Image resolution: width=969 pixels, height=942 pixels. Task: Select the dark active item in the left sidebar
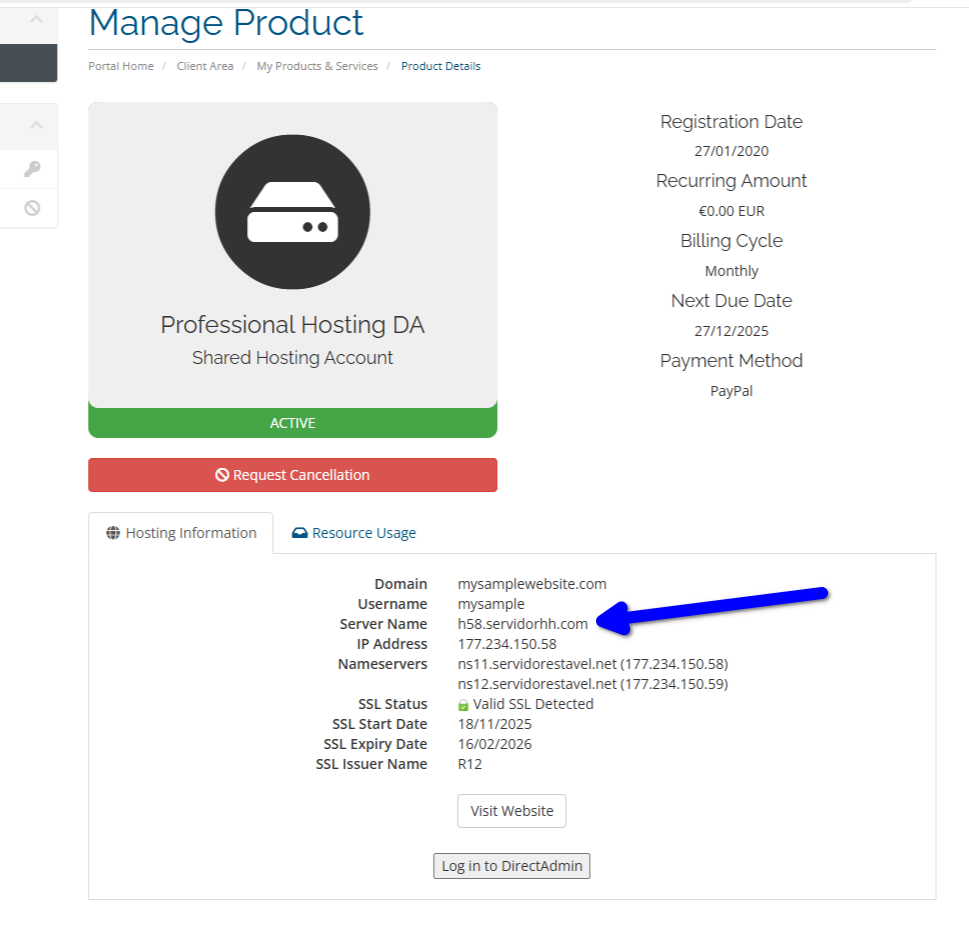[29, 62]
